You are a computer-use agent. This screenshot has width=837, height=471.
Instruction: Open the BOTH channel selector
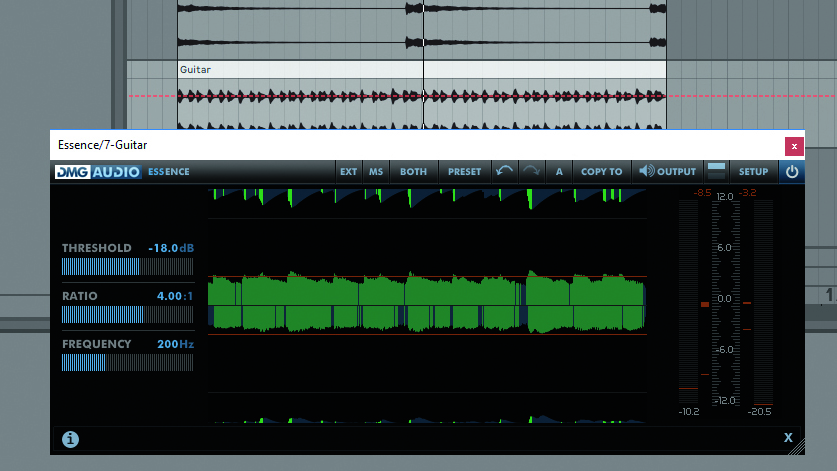coord(414,171)
